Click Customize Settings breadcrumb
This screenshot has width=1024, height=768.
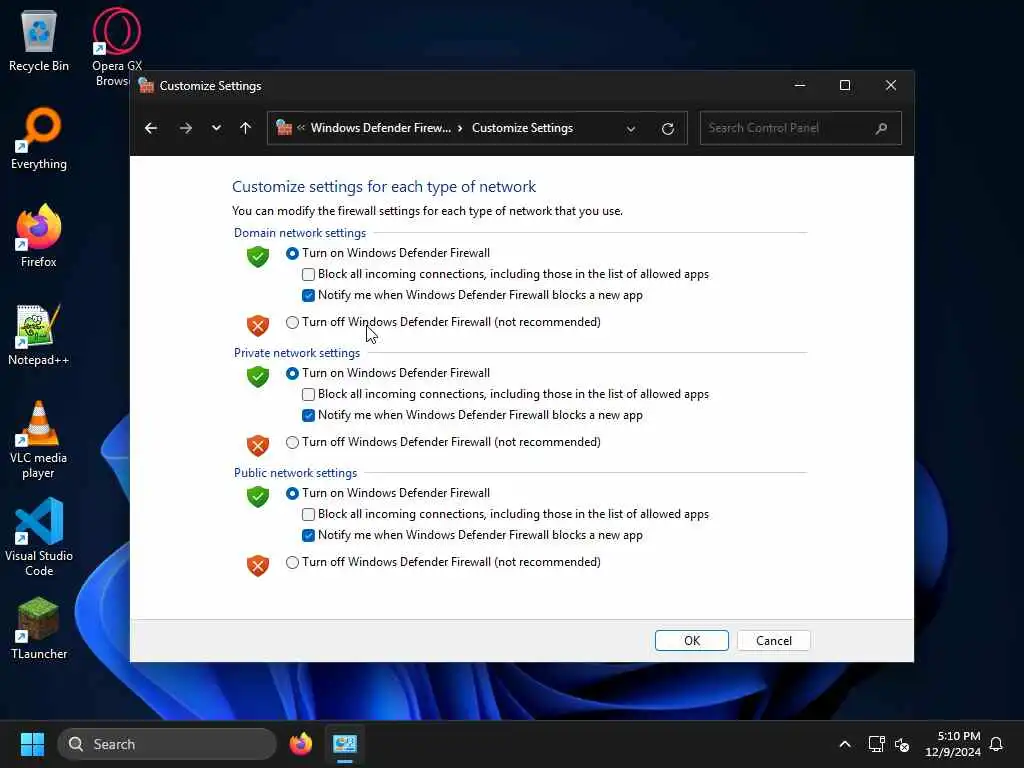[x=522, y=128]
